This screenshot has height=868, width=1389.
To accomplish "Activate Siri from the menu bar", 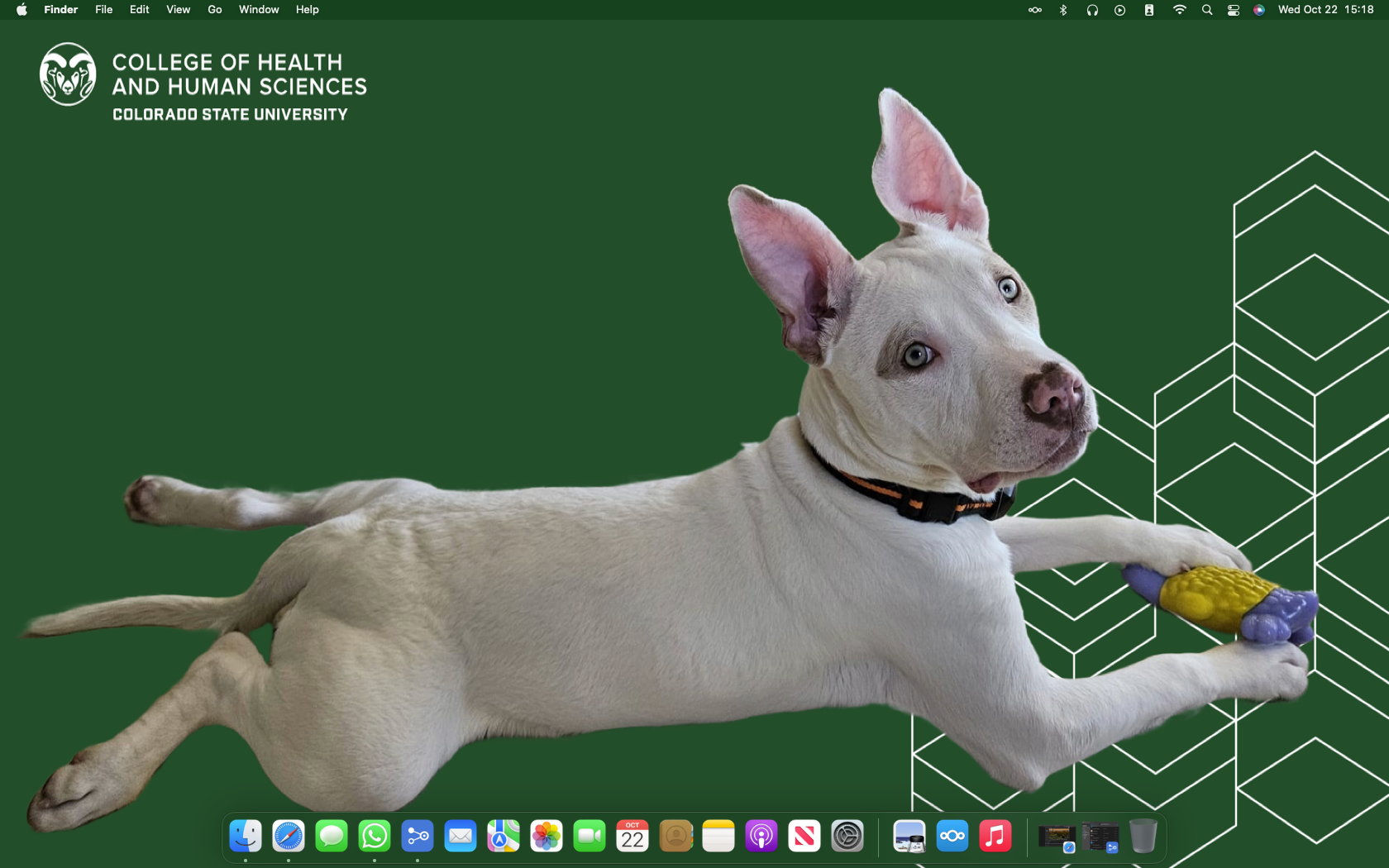I will click(1258, 10).
